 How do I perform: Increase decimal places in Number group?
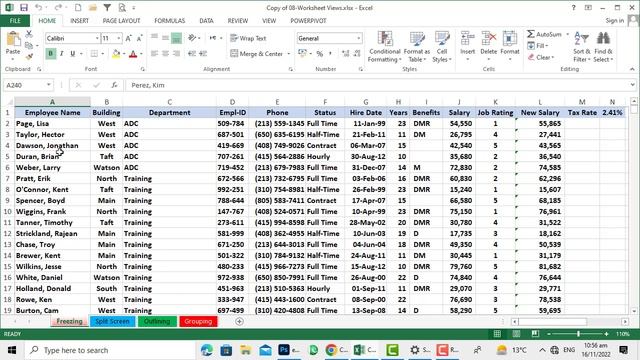[345, 53]
